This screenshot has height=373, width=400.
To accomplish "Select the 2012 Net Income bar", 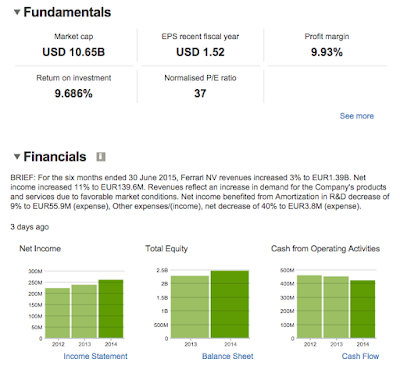I will coord(58,313).
